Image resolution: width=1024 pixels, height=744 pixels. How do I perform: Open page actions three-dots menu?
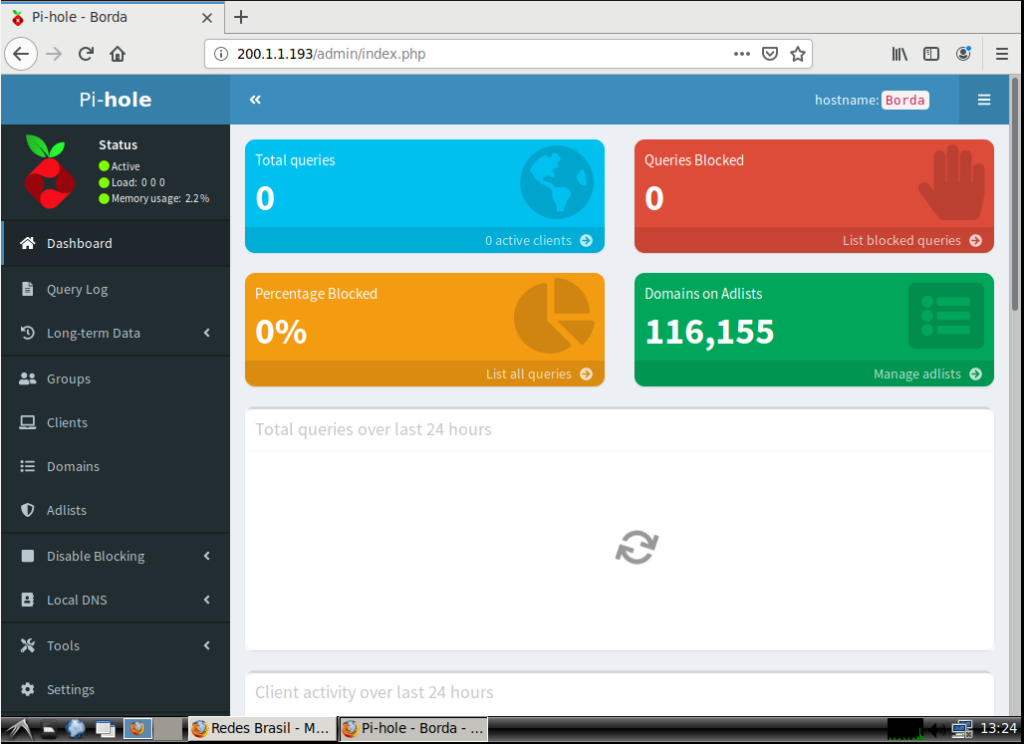(742, 54)
